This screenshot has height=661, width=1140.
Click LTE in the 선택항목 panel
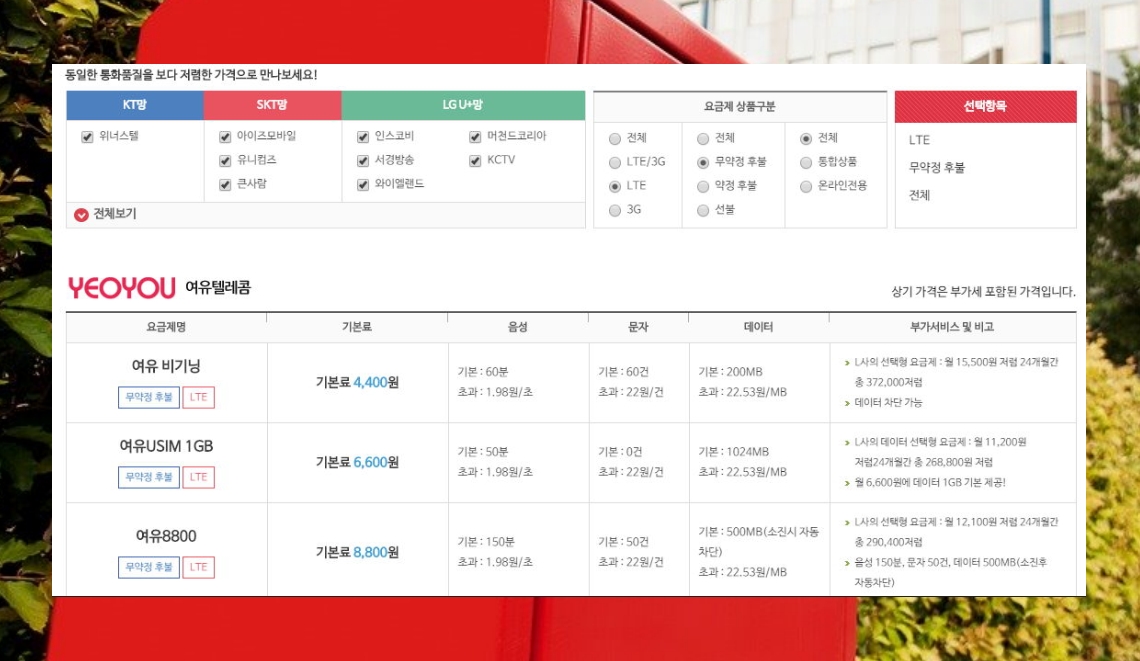coord(919,140)
